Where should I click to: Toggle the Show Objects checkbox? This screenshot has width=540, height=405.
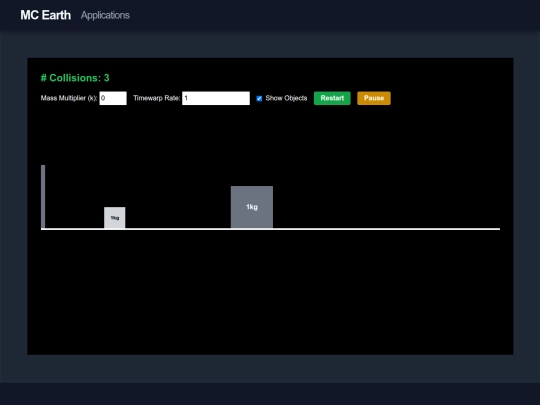pyautogui.click(x=259, y=98)
